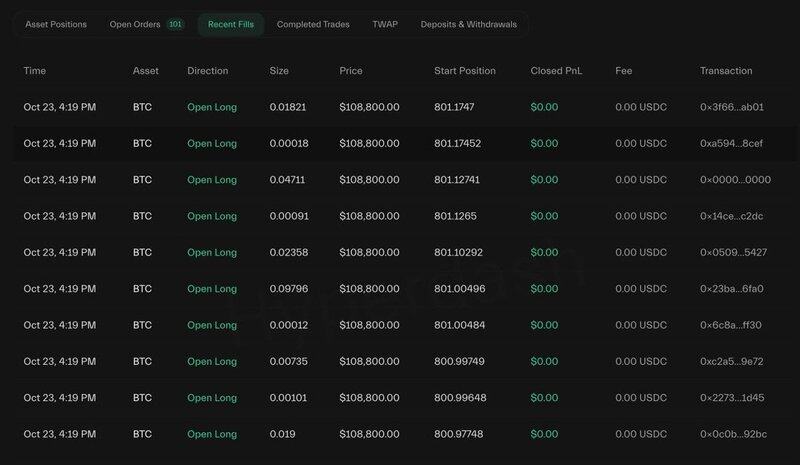
Task: Open transaction 0x3f66...ab01
Action: [x=732, y=107]
